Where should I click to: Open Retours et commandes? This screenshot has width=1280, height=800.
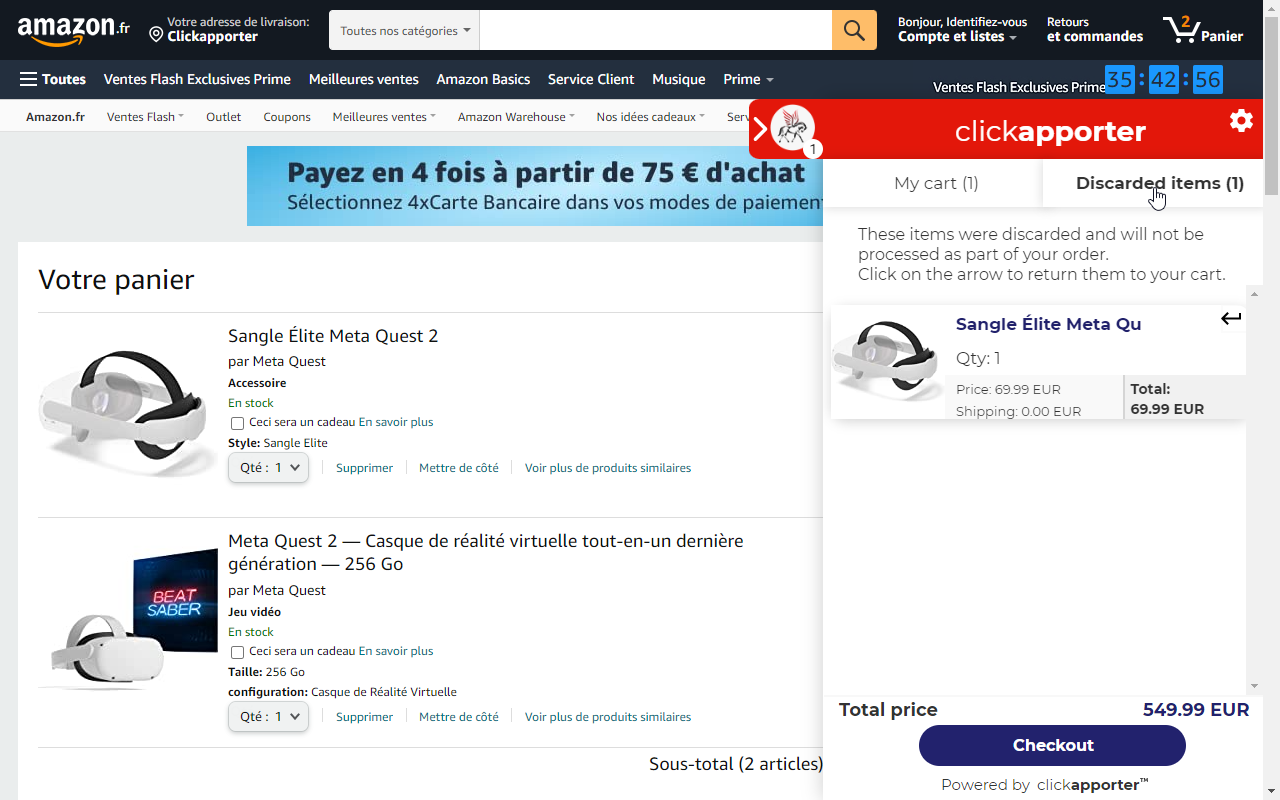1095,30
